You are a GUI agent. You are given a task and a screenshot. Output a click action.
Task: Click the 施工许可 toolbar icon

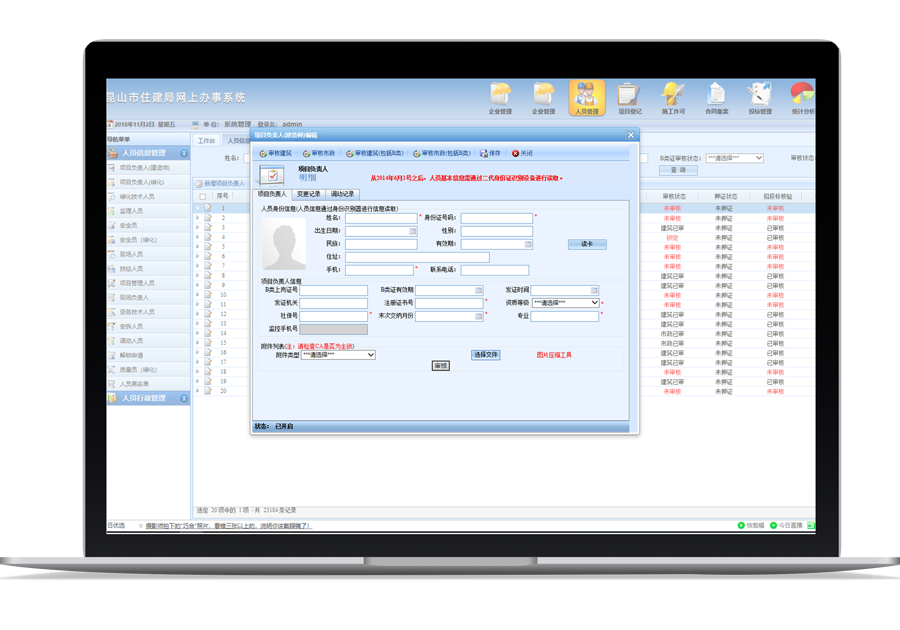672,97
